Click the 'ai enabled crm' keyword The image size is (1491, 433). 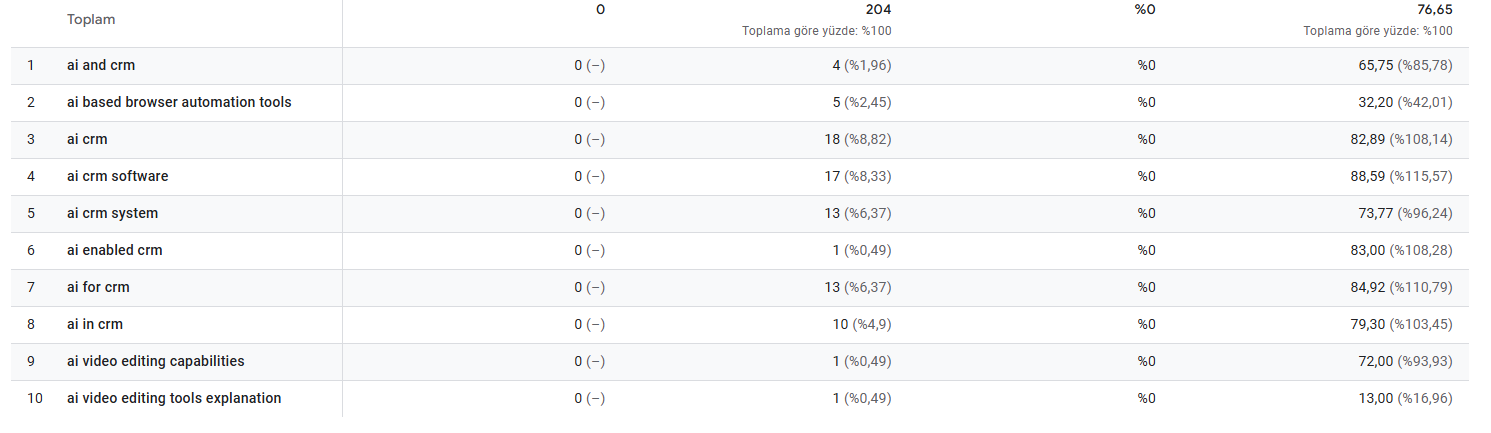[114, 250]
